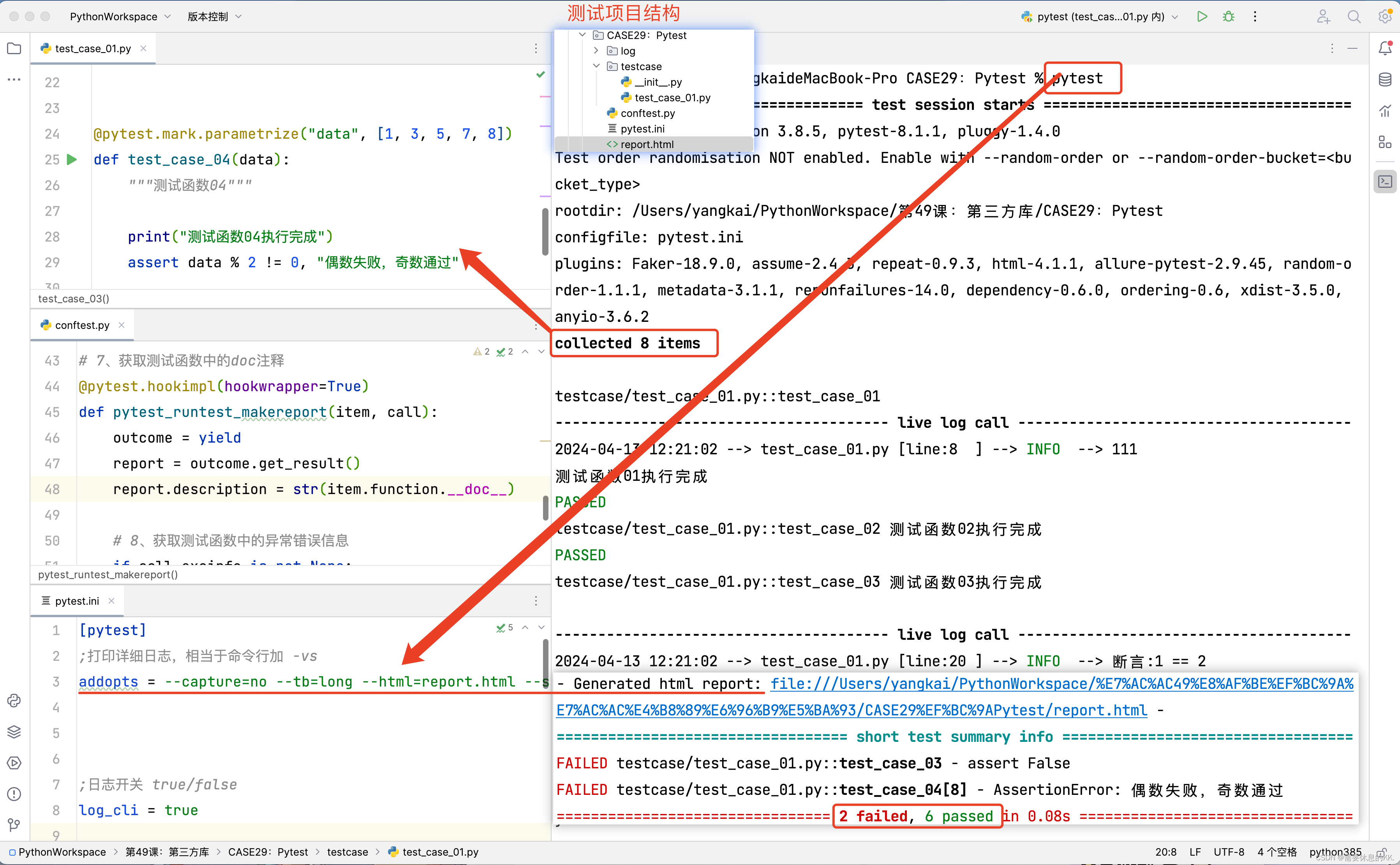The height and width of the screenshot is (865, 1400).
Task: Close the pytest.ini editor tab
Action: click(111, 601)
